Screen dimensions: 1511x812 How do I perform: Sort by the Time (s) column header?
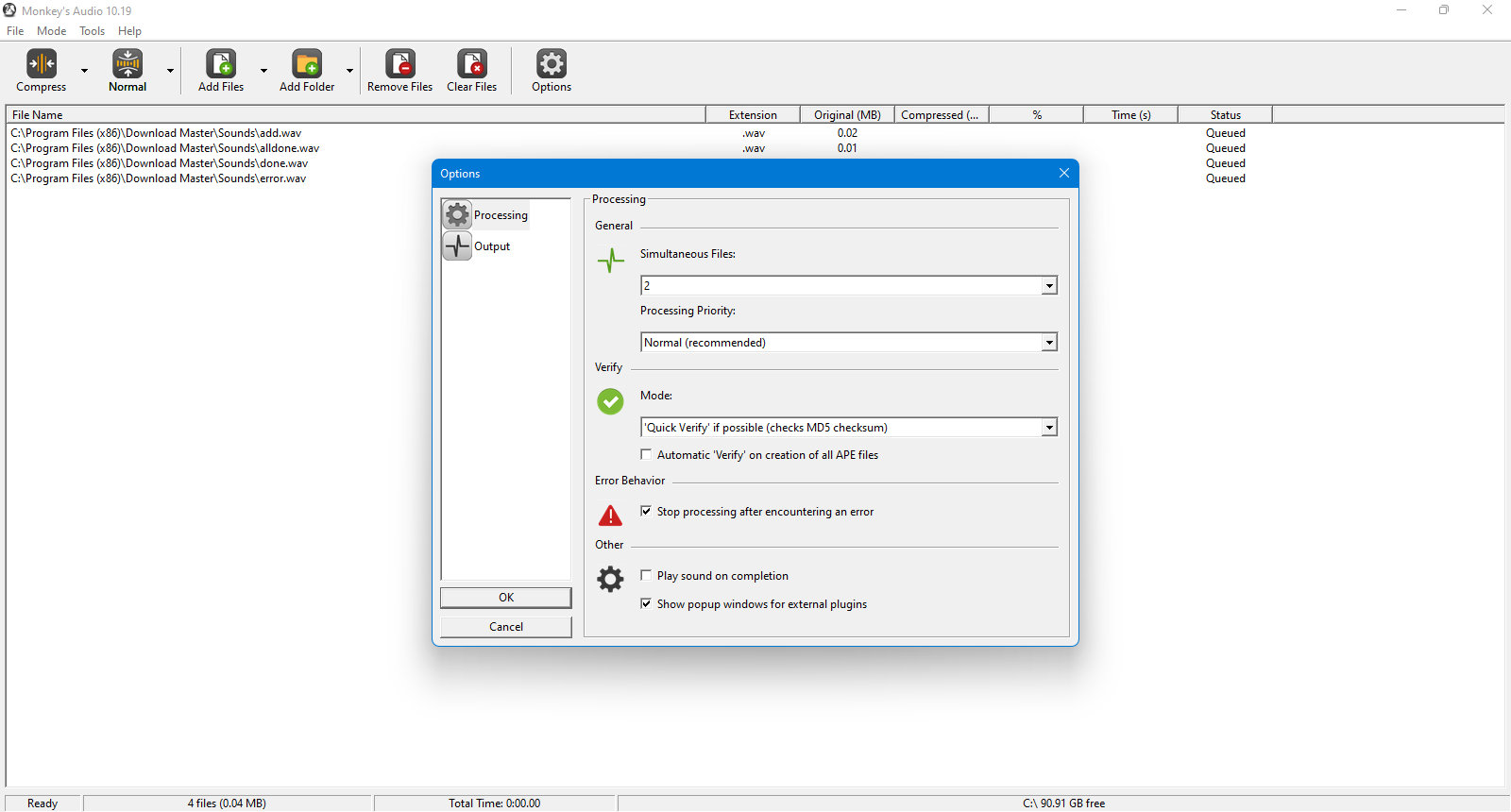(1130, 114)
